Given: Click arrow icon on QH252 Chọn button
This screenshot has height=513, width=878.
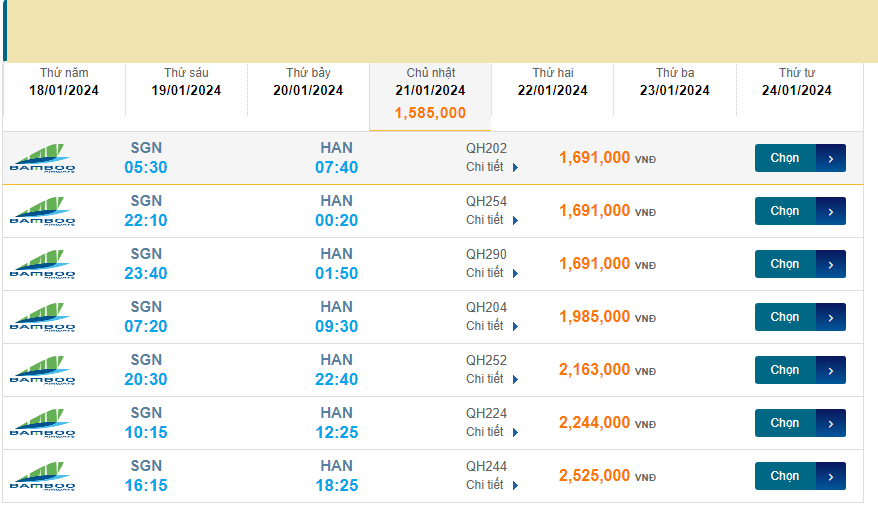Looking at the screenshot, I should pyautogui.click(x=831, y=370).
